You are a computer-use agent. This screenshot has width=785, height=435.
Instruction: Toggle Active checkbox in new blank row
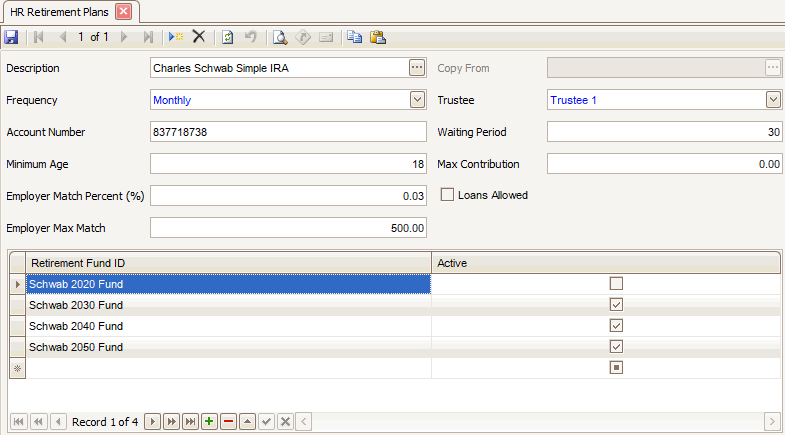coord(616,368)
